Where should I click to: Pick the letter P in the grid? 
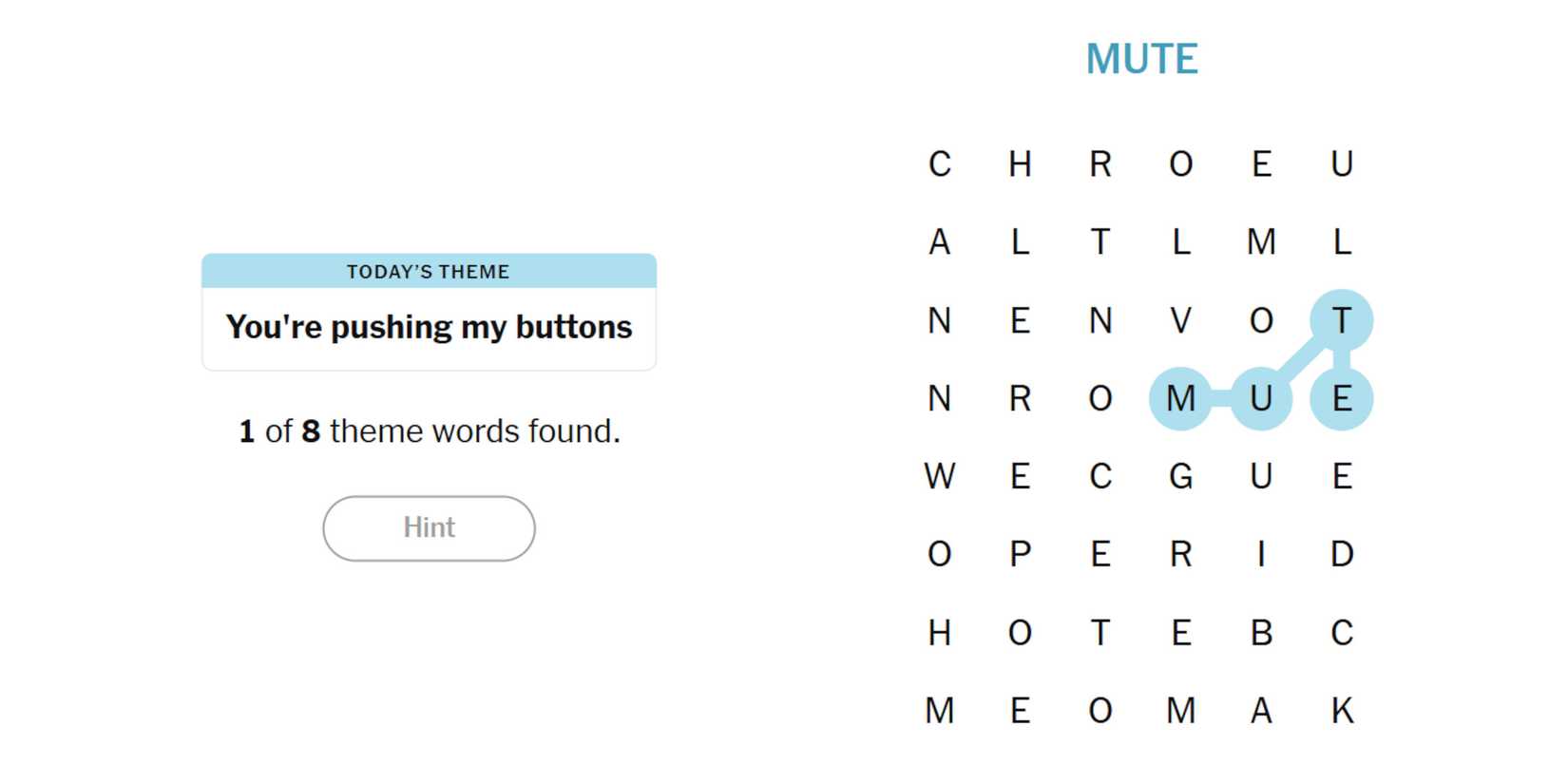(x=1020, y=554)
